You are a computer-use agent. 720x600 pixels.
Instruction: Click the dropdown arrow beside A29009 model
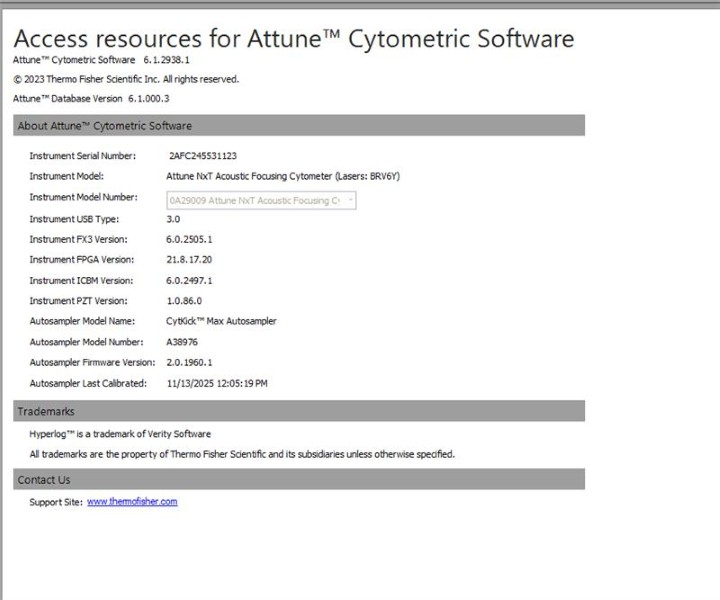click(x=350, y=200)
